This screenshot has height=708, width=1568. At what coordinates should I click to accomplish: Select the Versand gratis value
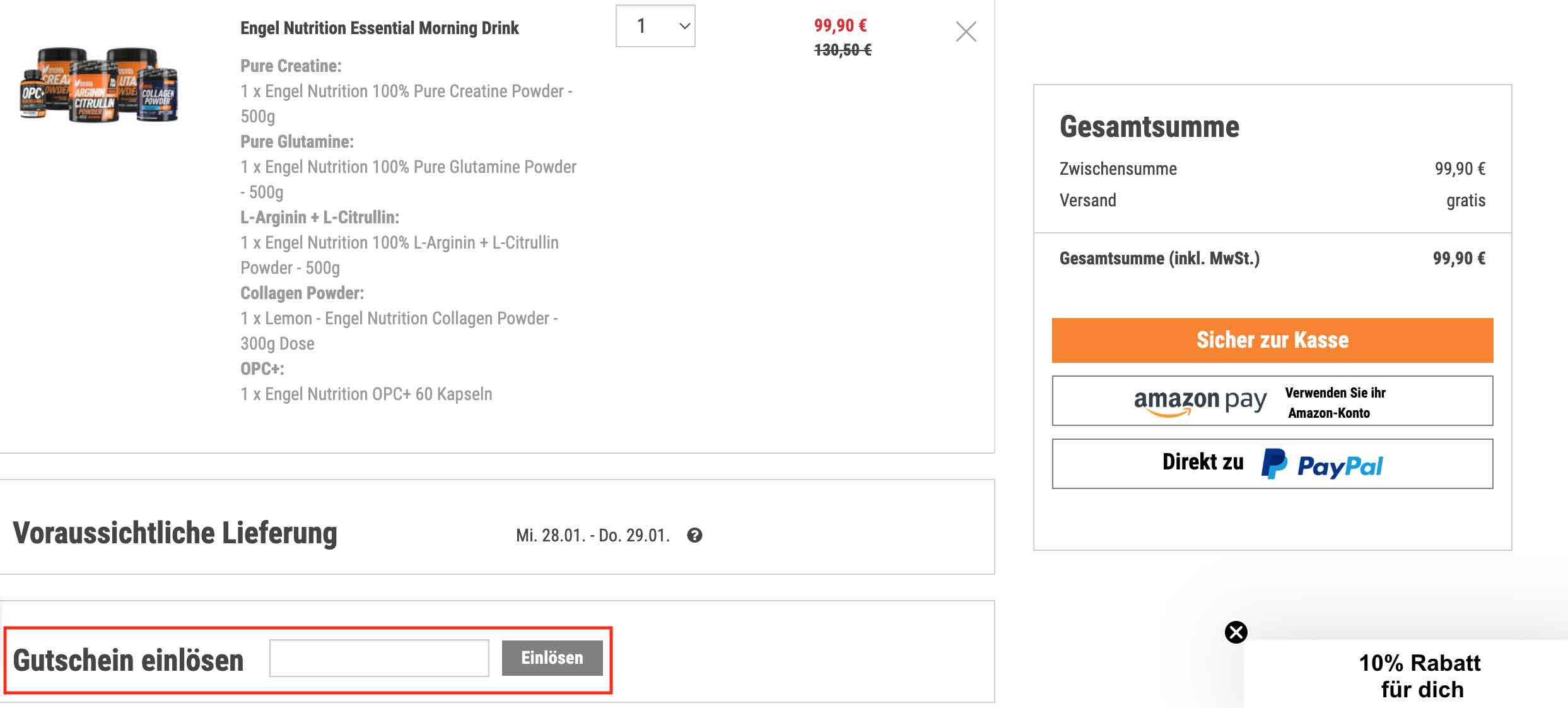point(1466,201)
